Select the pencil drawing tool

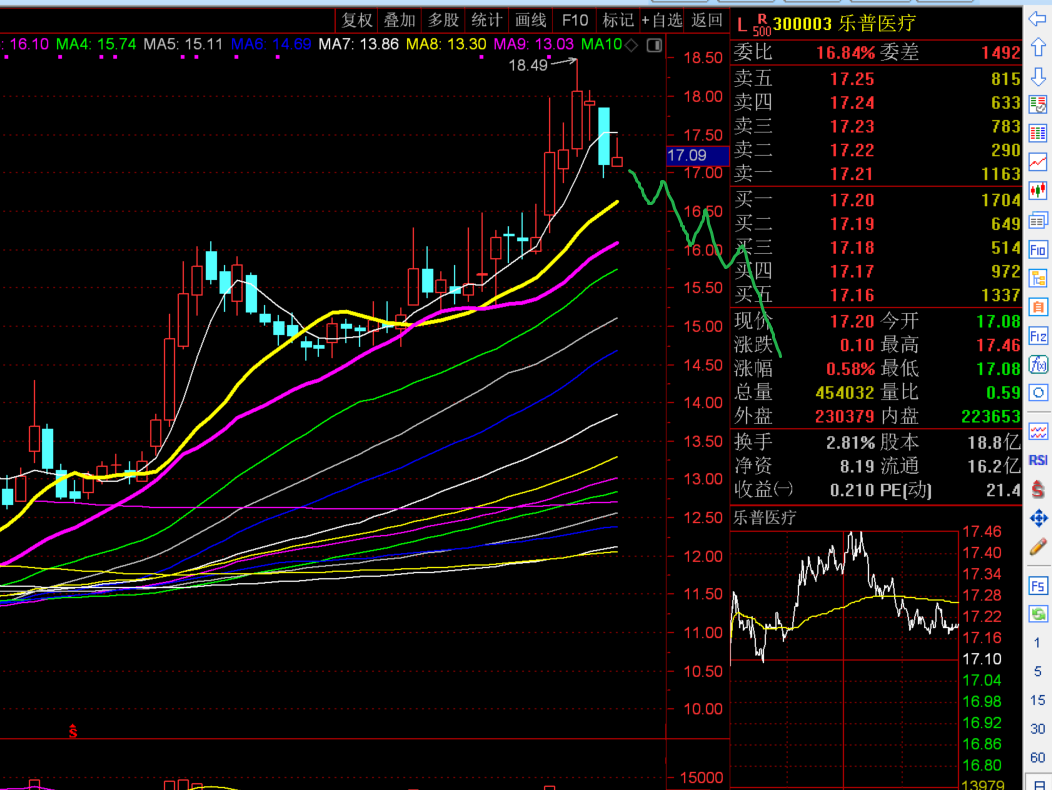(1037, 547)
